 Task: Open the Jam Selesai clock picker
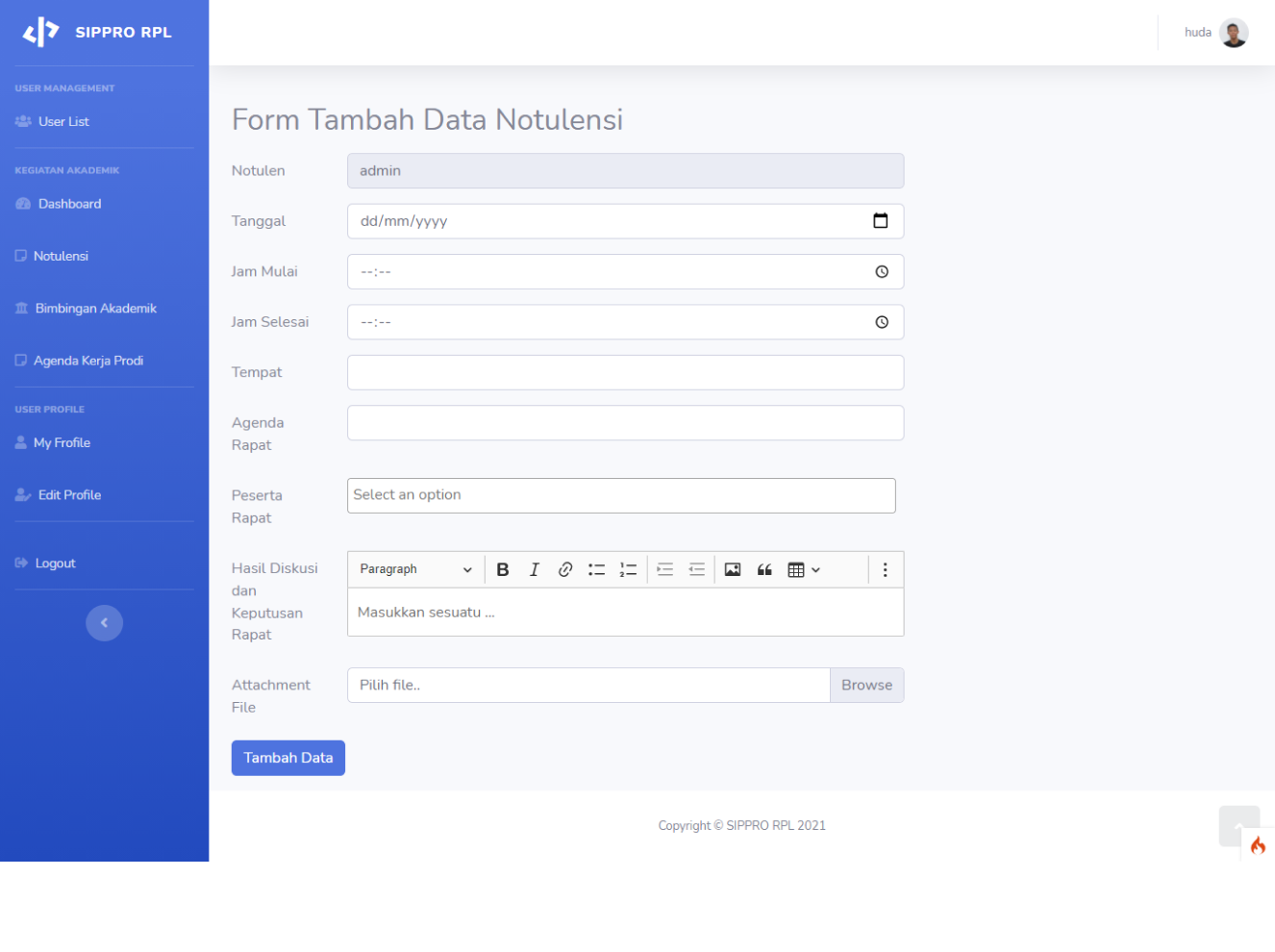pos(882,322)
